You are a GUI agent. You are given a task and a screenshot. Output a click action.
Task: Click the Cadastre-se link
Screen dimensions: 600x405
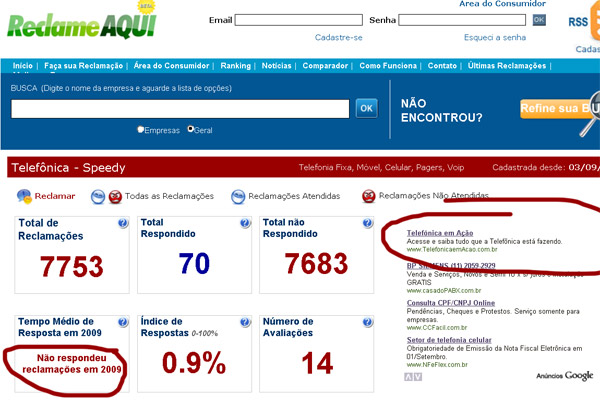coord(339,38)
